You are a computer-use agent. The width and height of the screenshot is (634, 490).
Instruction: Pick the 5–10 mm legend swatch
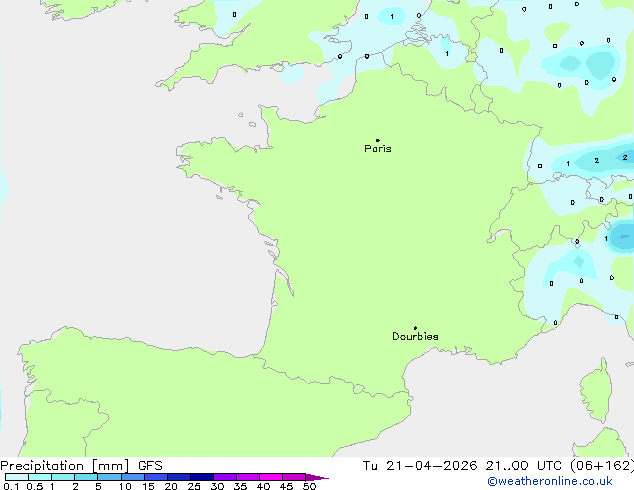click(x=109, y=477)
